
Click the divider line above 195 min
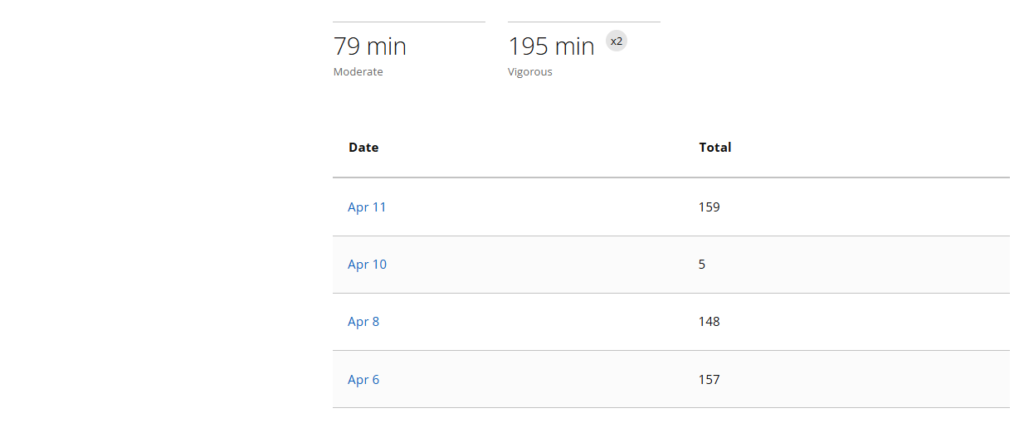tap(584, 22)
